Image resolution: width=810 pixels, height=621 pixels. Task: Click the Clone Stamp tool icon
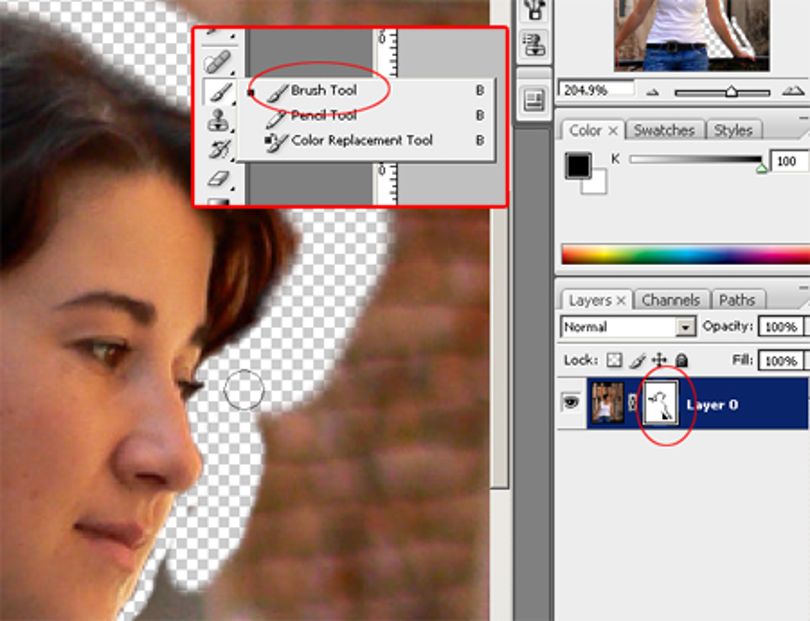point(218,120)
